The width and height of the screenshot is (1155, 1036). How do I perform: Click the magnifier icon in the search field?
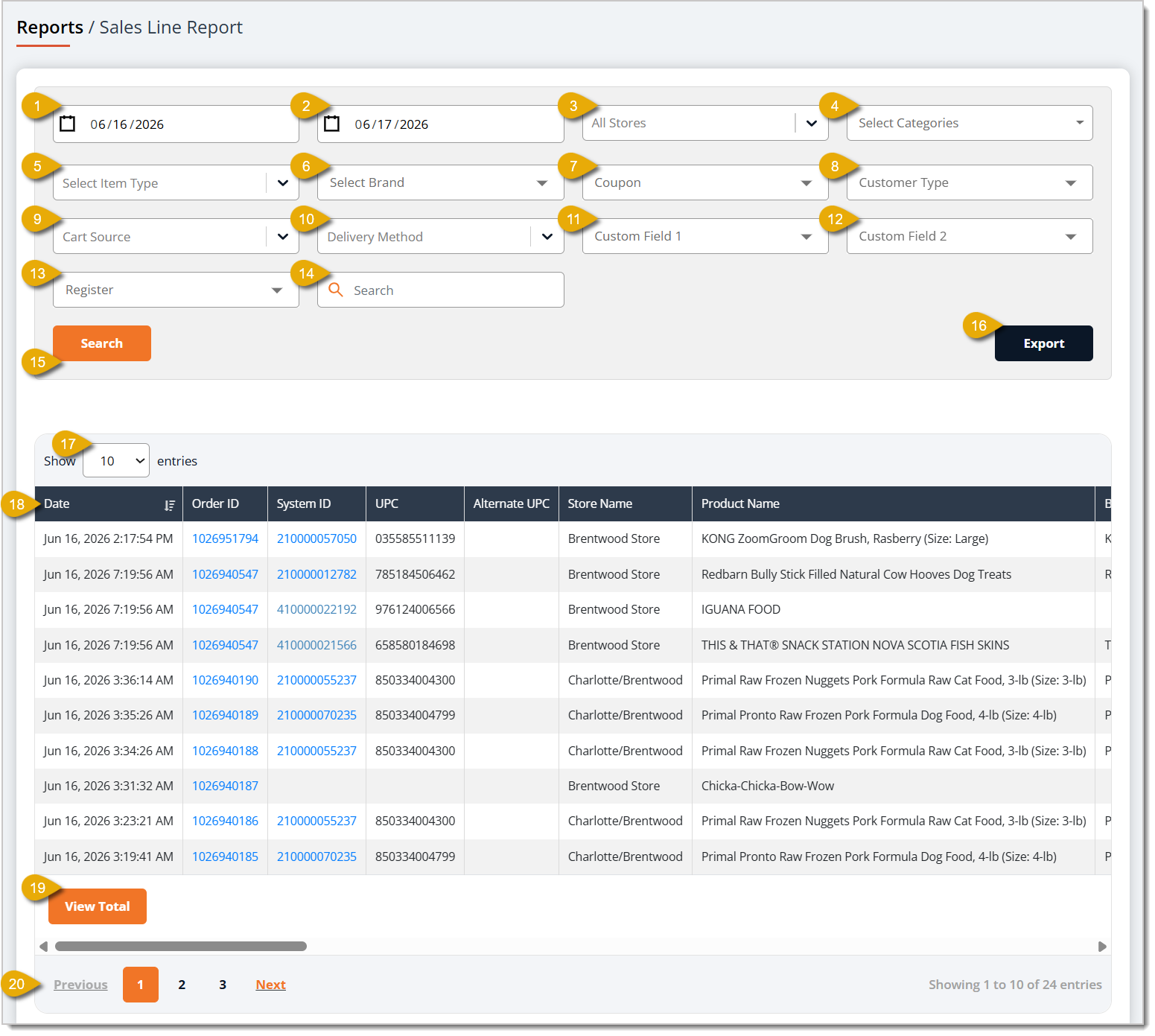point(336,290)
